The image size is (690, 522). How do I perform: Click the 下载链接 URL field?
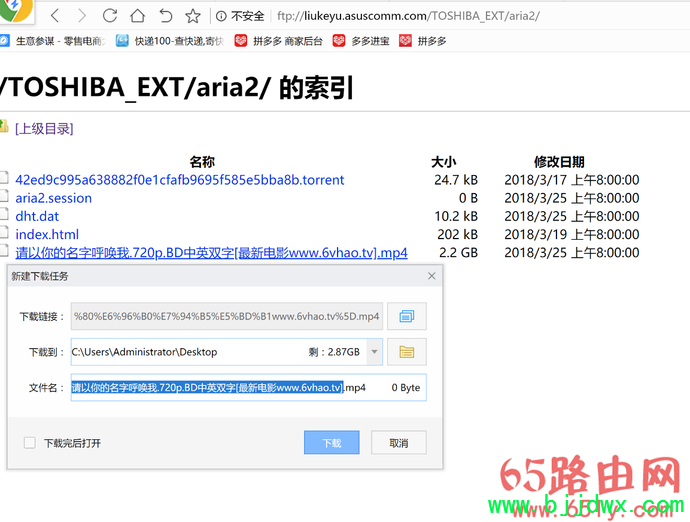227,316
